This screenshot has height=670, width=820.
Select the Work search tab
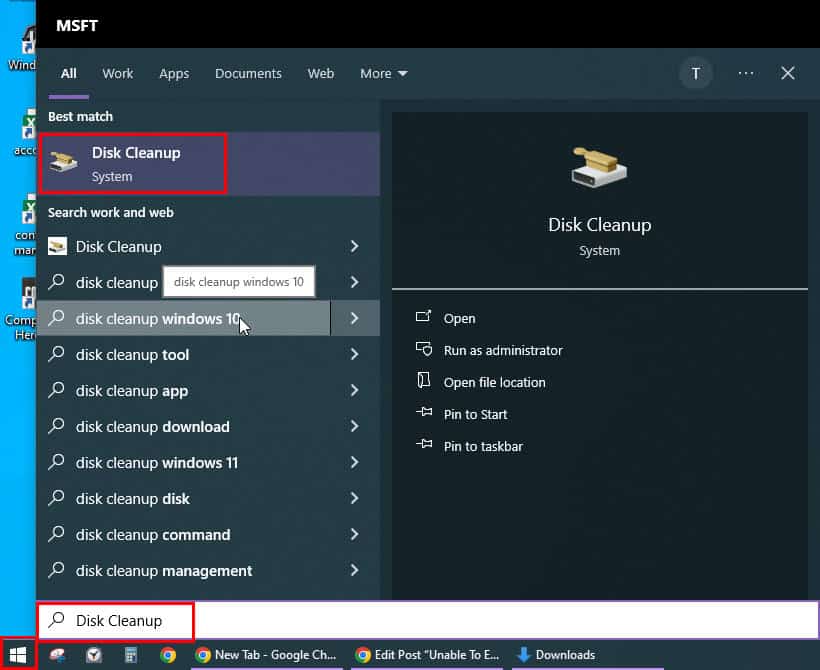[x=118, y=74]
